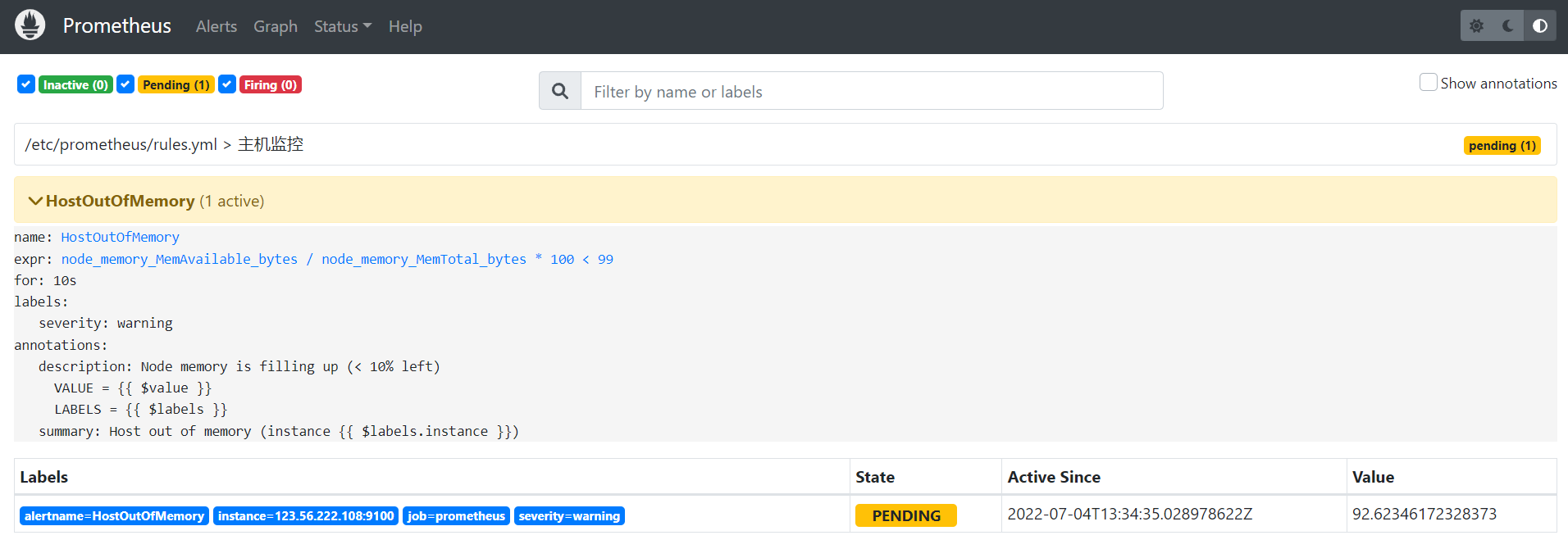1568x558 pixels.
Task: Switch to the dark theme moon icon
Action: tap(1507, 26)
